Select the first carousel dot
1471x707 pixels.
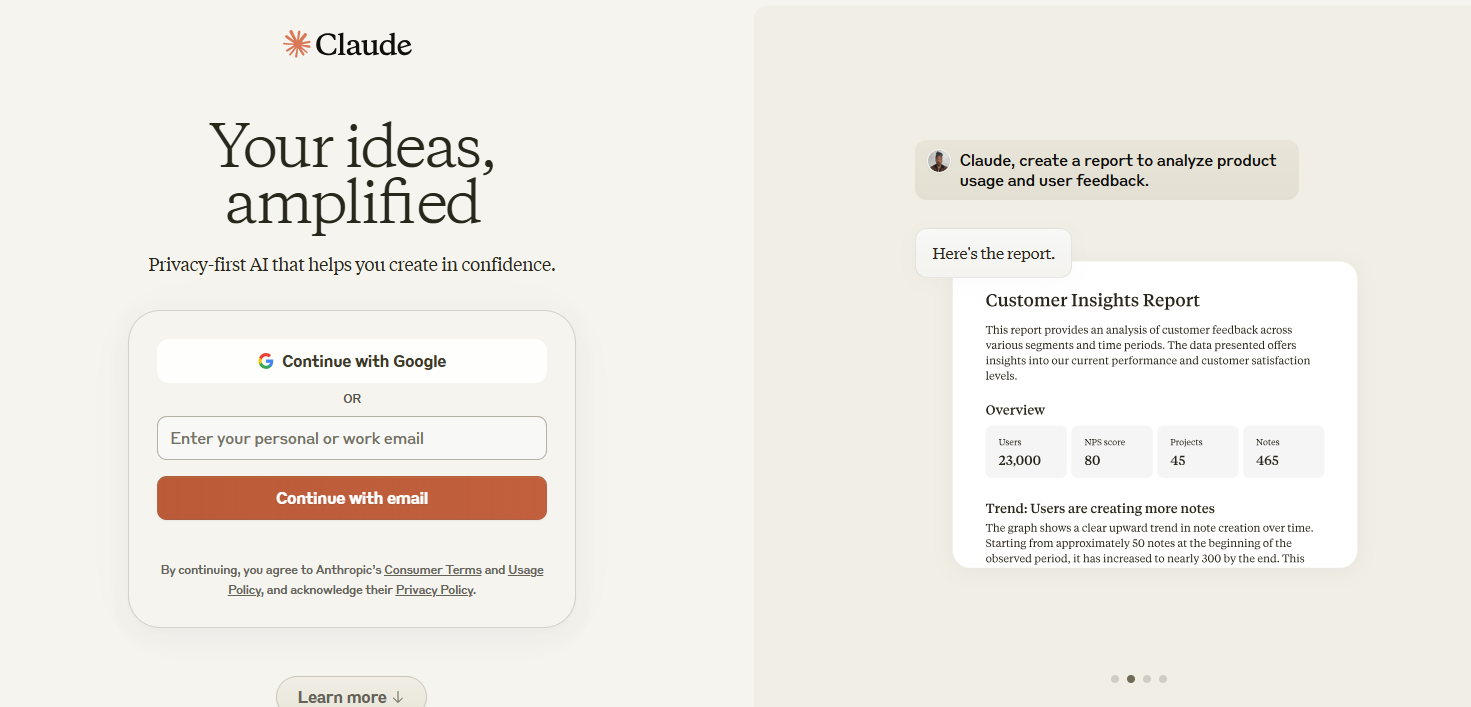(1115, 679)
